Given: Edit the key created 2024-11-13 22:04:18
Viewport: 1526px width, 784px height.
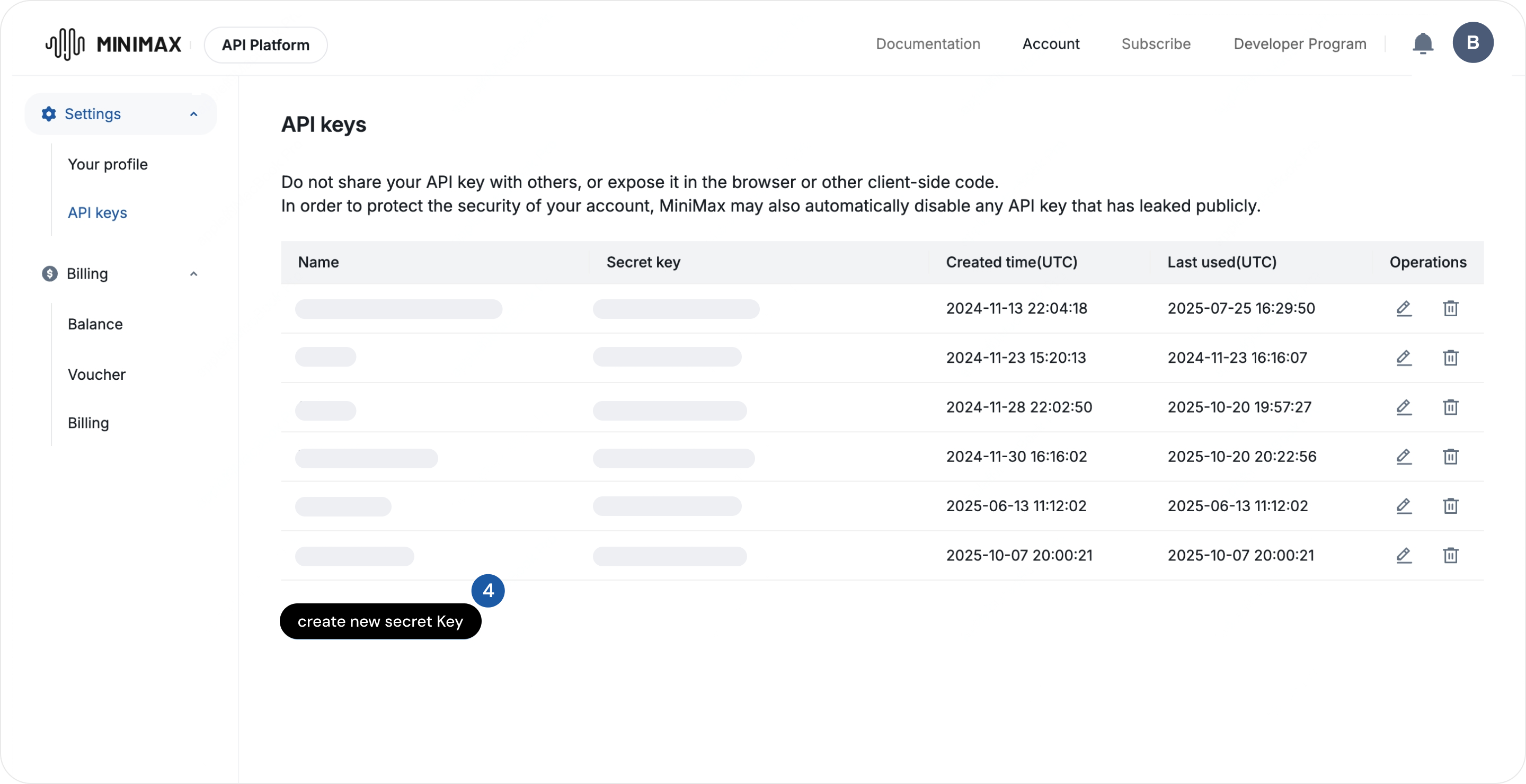Looking at the screenshot, I should 1404,308.
